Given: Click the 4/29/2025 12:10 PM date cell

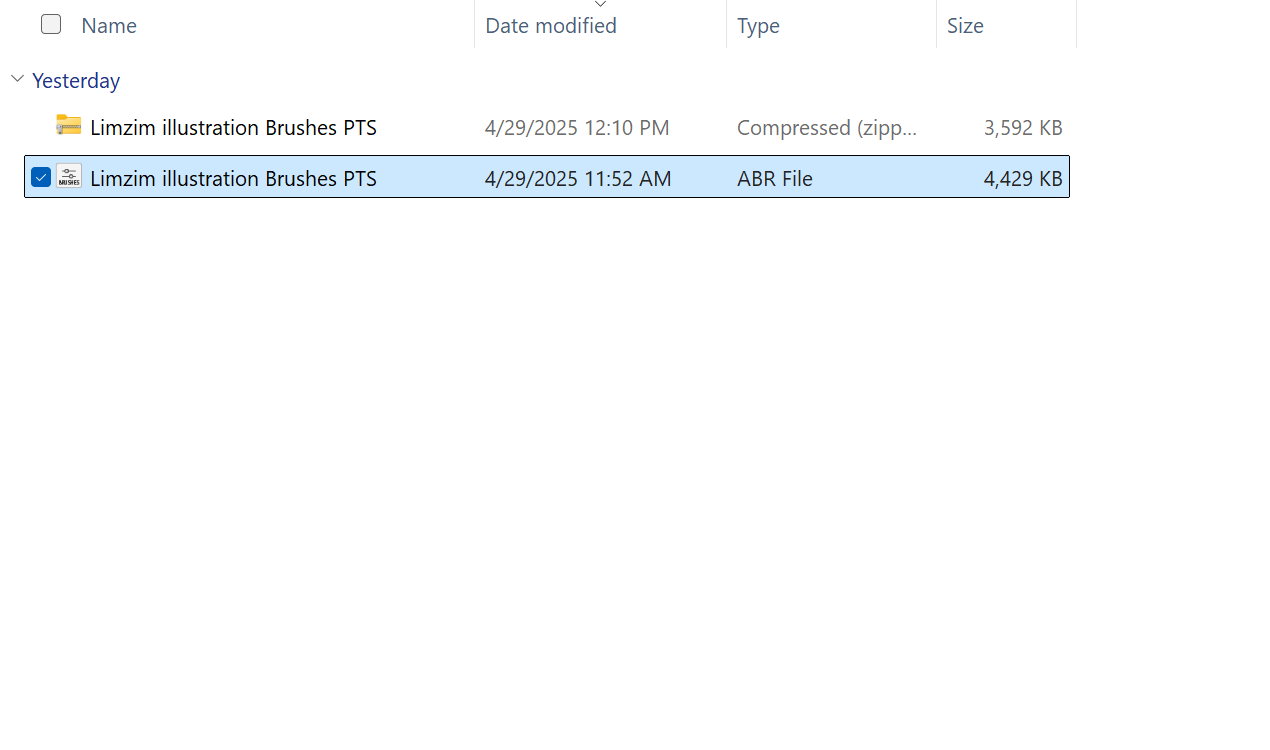Looking at the screenshot, I should (577, 127).
